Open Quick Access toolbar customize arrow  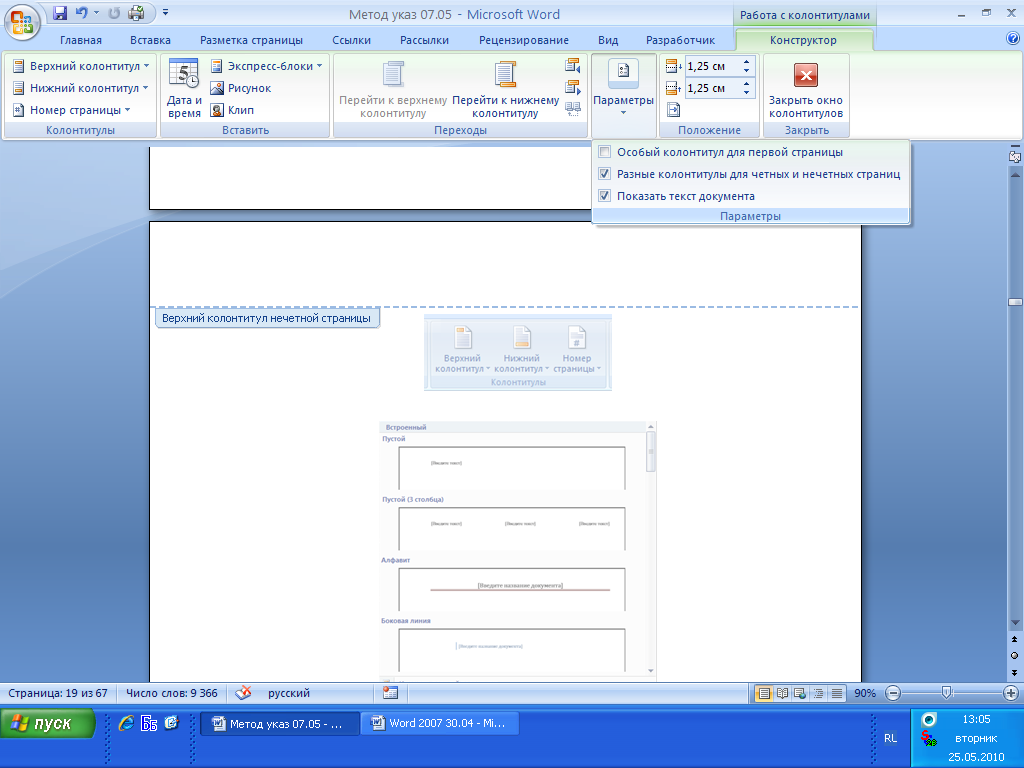(x=165, y=12)
